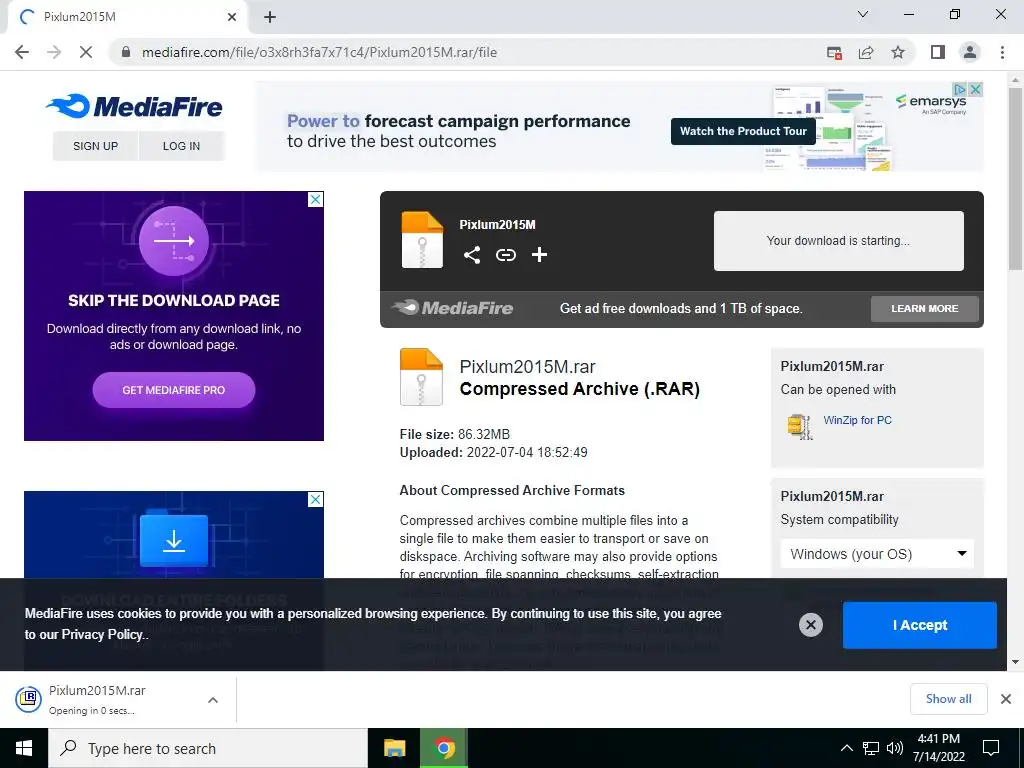The width and height of the screenshot is (1024, 768).
Task: Add file with the plus icon
Action: pyautogui.click(x=539, y=255)
